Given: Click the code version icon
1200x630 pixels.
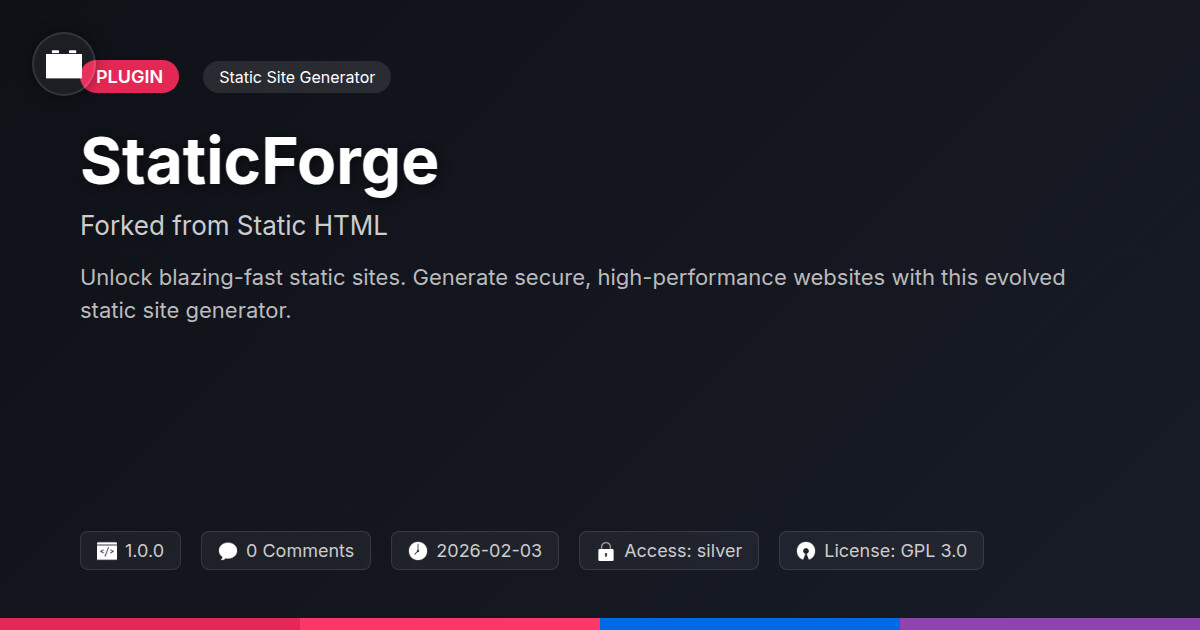Looking at the screenshot, I should 107,551.
